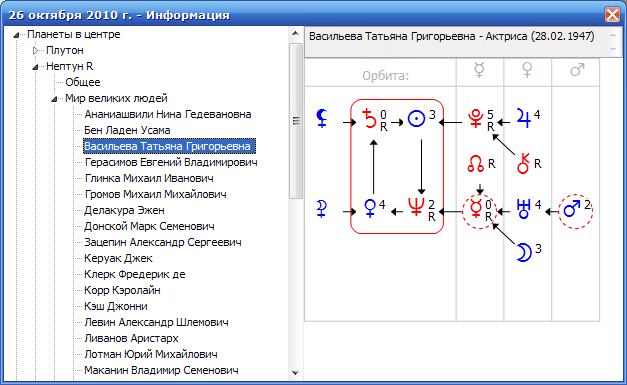Select Маканин Владимир Семенович

click(161, 370)
